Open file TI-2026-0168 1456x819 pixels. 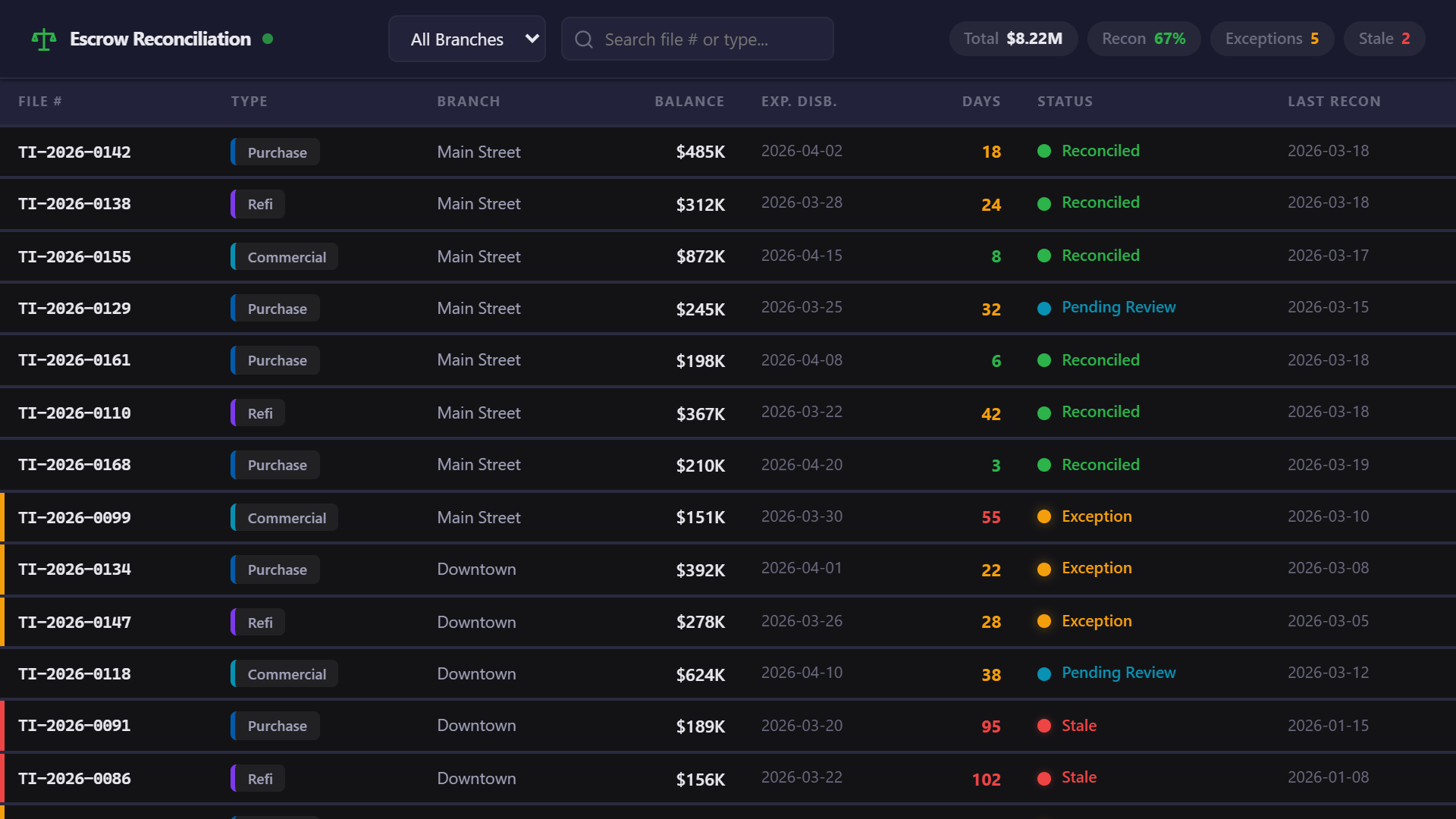click(x=74, y=465)
